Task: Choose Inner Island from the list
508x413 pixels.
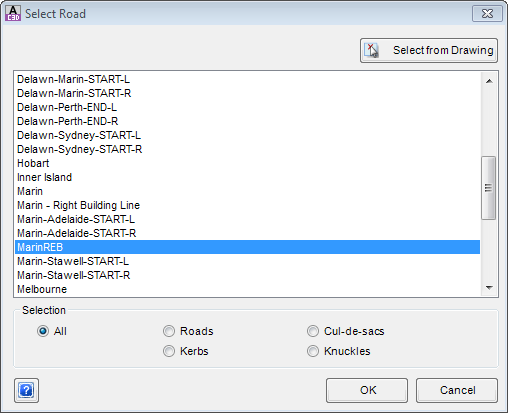Action: (247, 177)
